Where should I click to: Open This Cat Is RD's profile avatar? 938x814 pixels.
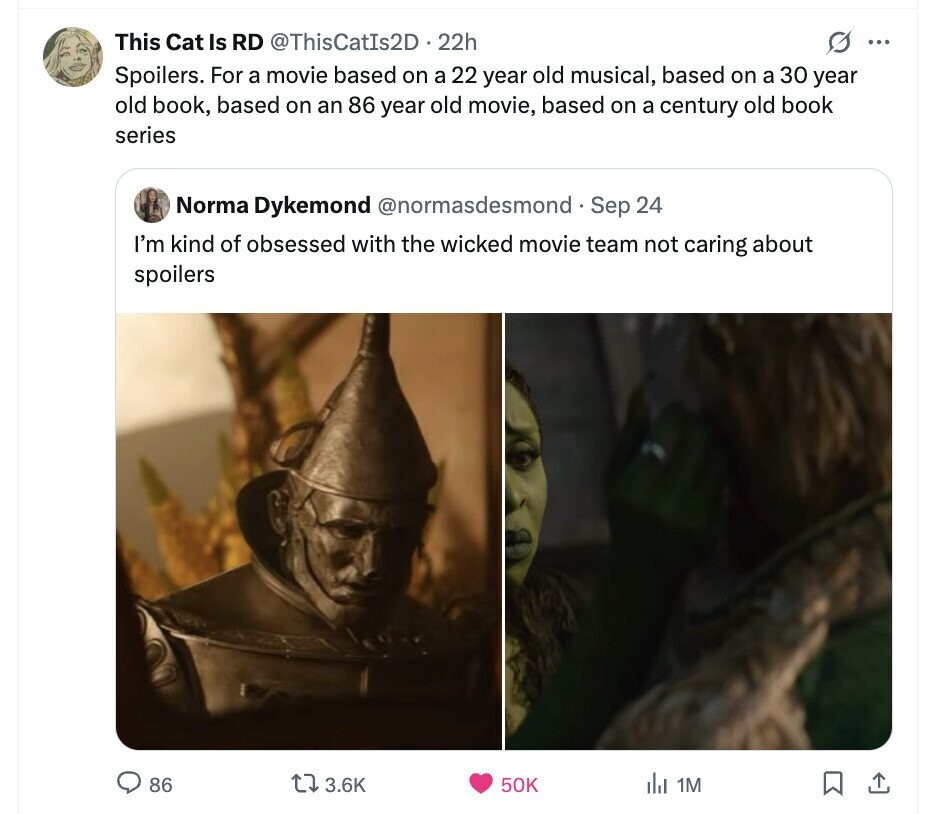73,56
